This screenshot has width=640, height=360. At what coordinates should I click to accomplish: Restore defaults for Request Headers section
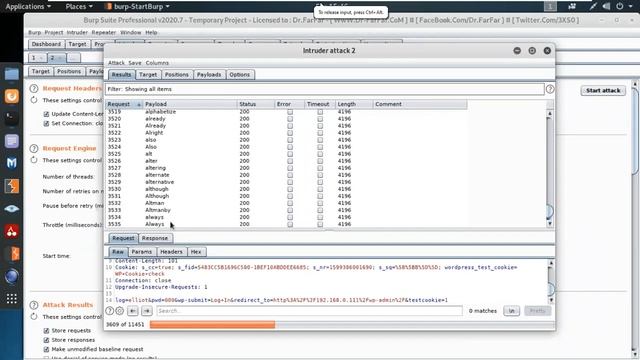click(x=34, y=100)
